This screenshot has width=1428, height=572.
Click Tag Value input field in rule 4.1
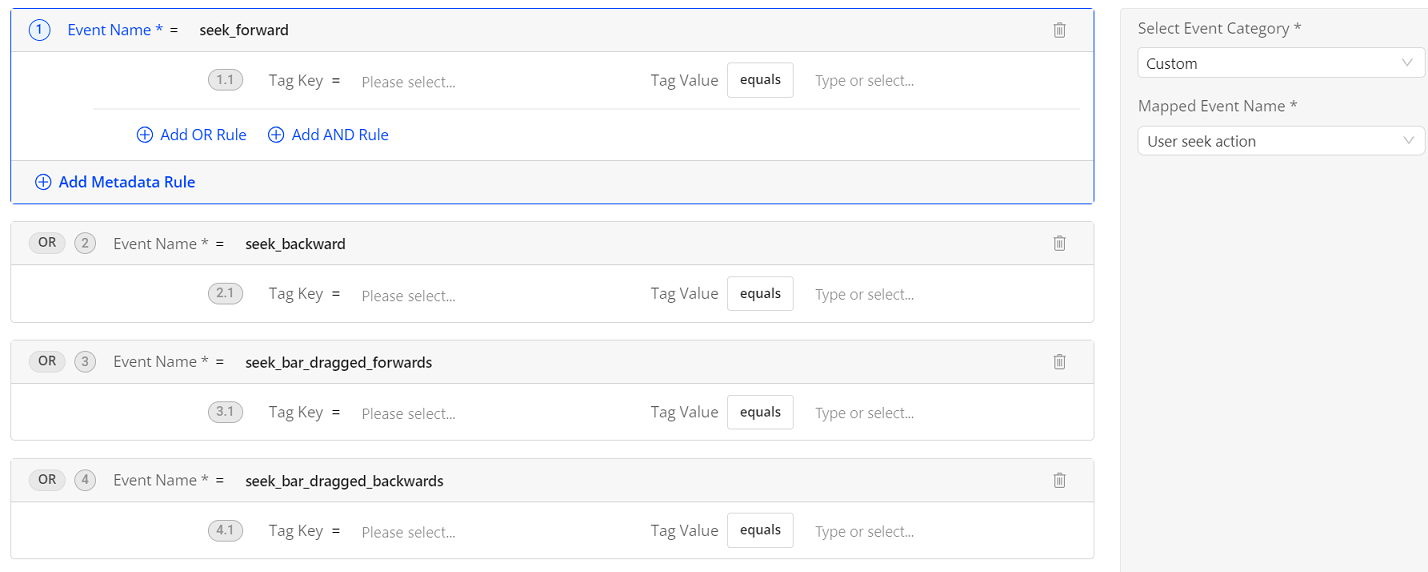pos(940,532)
